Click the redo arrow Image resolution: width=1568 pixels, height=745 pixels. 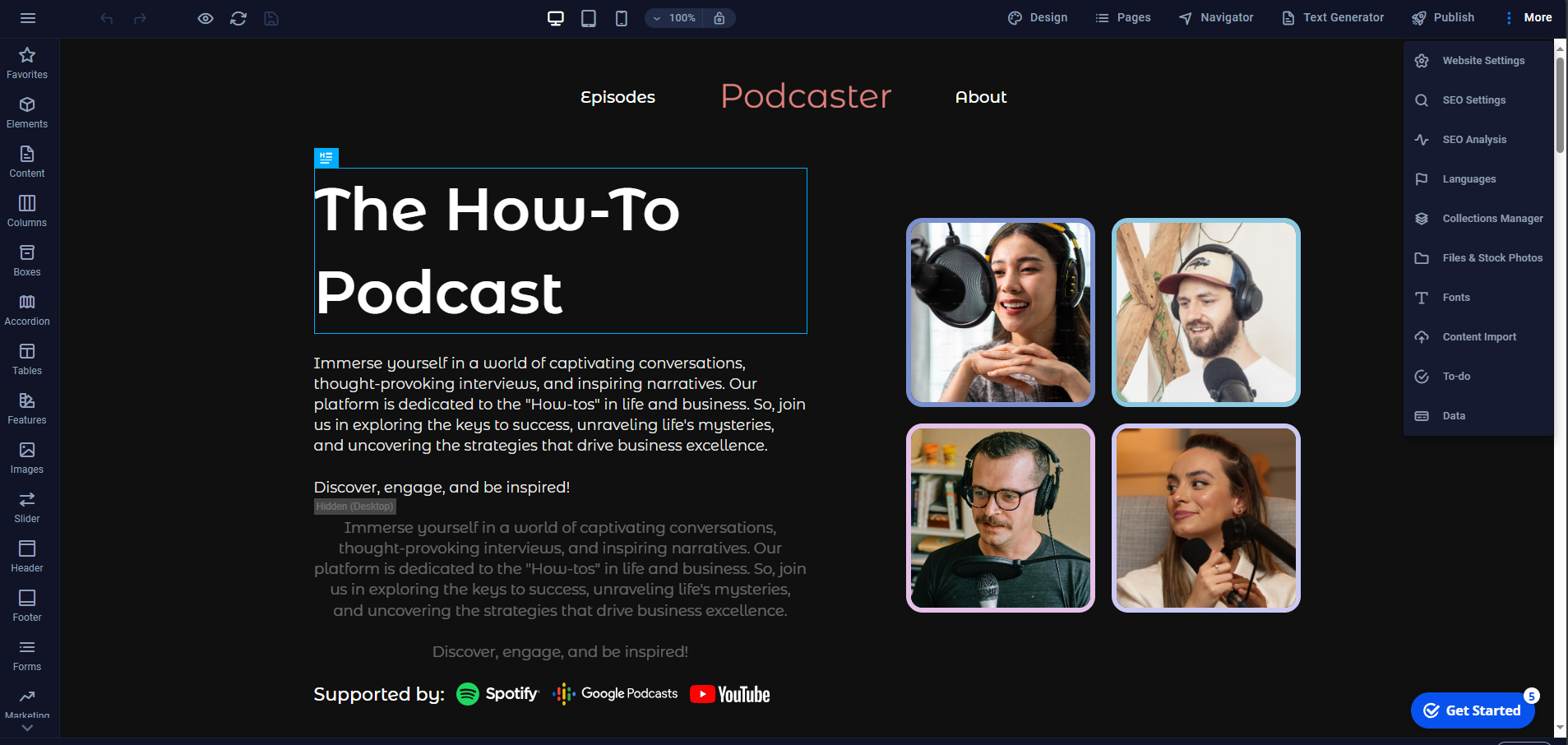pos(140,18)
